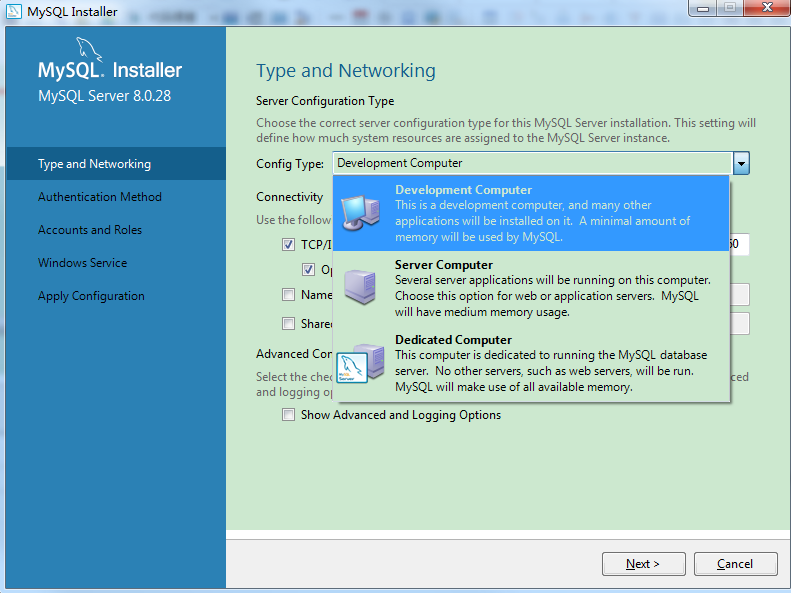Click the Development Computer monitor icon

coord(360,214)
